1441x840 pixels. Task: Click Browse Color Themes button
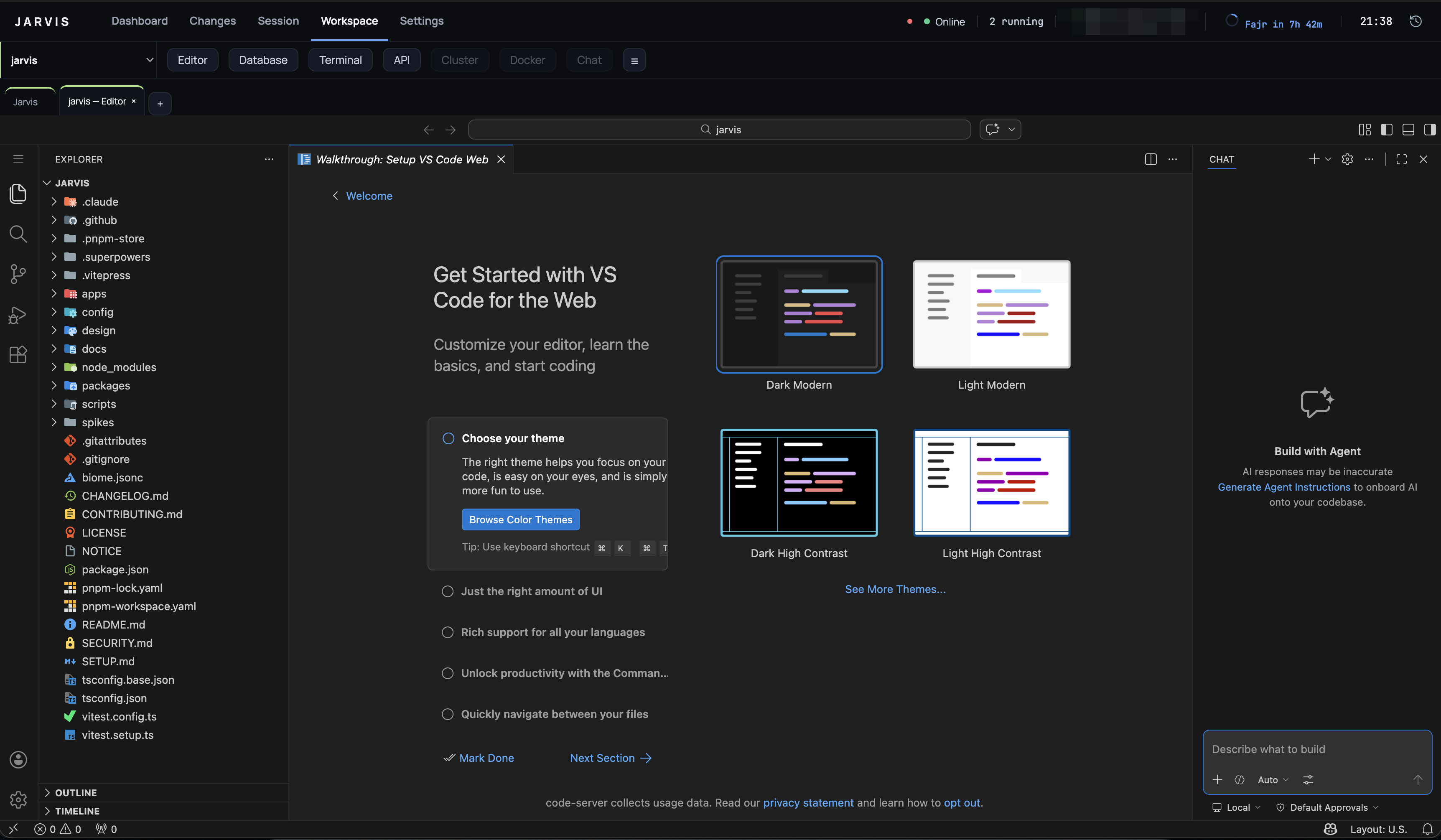pyautogui.click(x=520, y=519)
